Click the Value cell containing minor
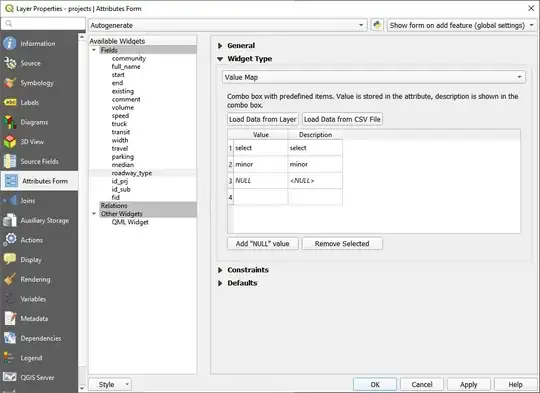Image resolution: width=540 pixels, height=393 pixels. point(260,164)
